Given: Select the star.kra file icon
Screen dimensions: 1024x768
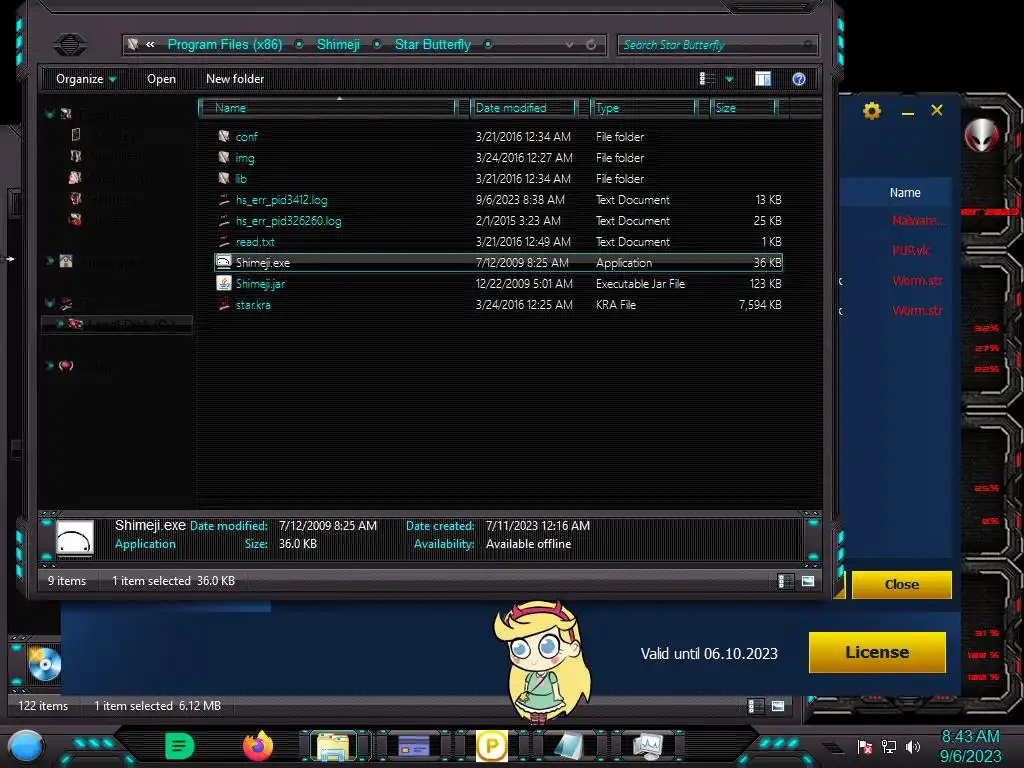Looking at the screenshot, I should pos(224,304).
